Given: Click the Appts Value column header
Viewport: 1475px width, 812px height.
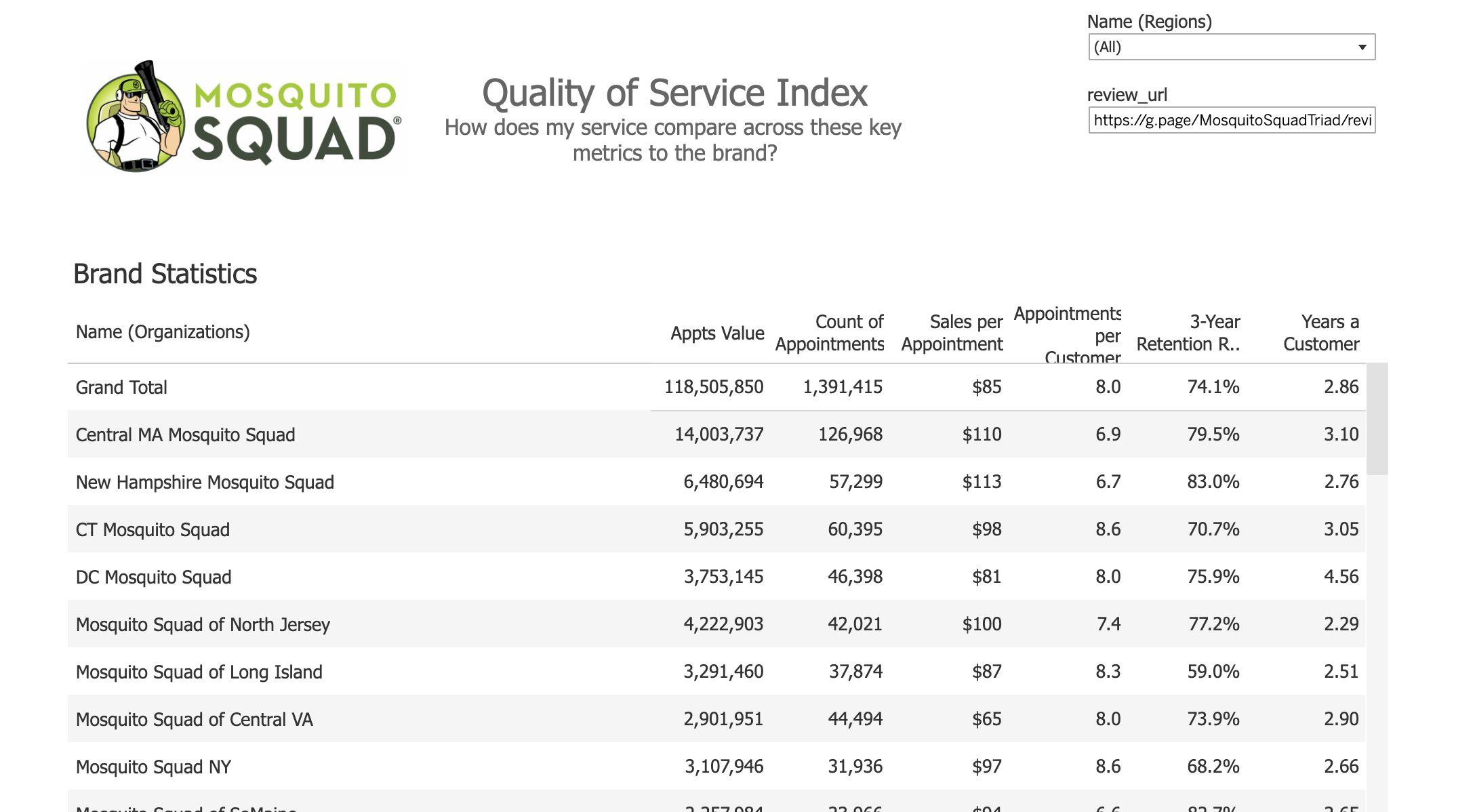Looking at the screenshot, I should [x=717, y=333].
